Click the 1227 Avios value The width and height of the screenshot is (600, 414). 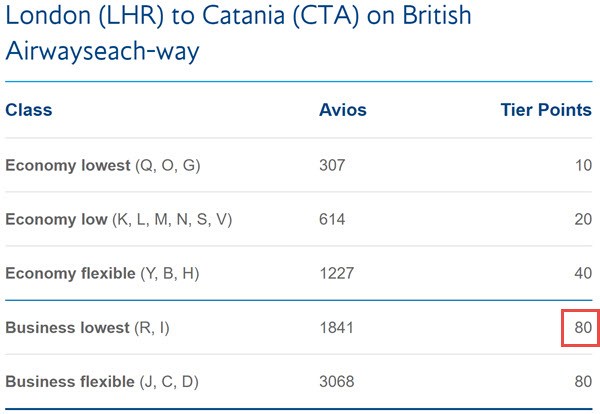[x=337, y=273]
